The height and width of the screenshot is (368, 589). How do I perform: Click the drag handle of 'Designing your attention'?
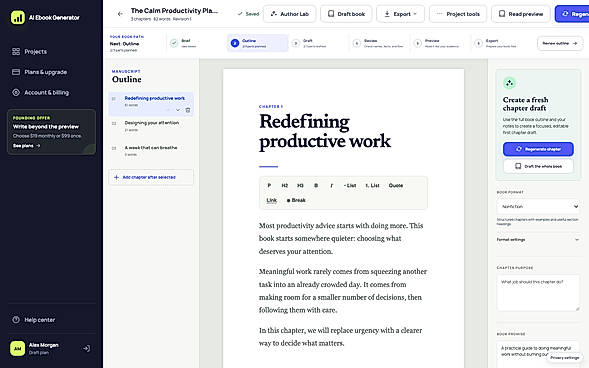pyautogui.click(x=114, y=123)
